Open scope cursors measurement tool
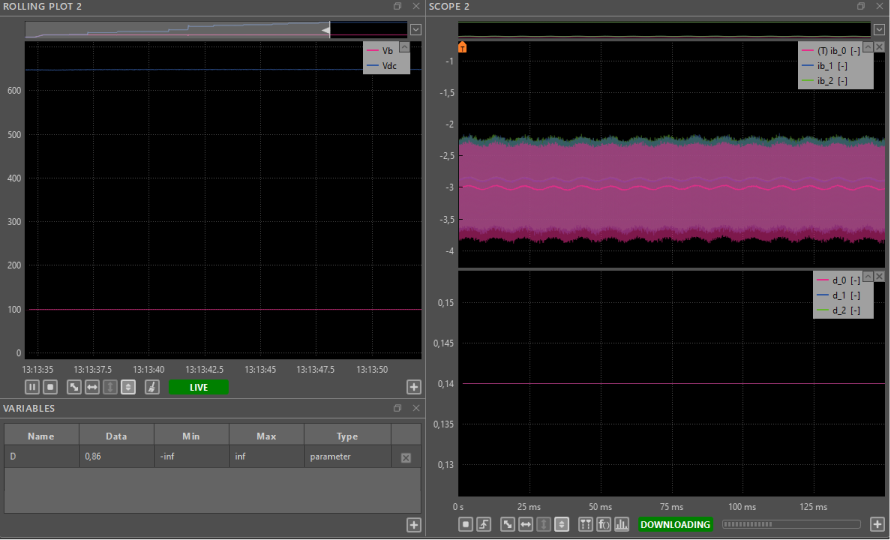Viewport: 890px width, 540px height. coord(586,524)
